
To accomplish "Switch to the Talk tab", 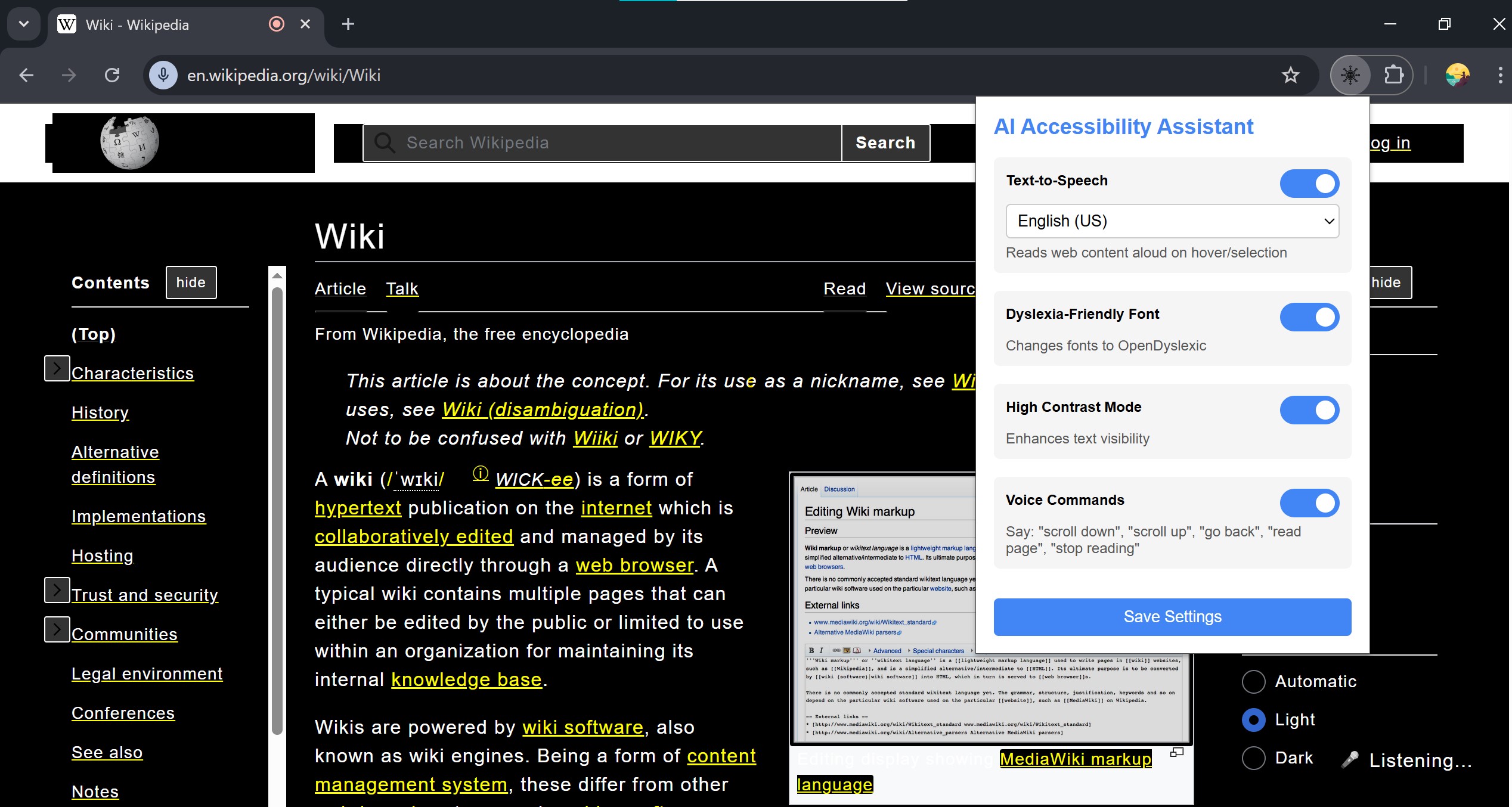I will coord(402,289).
